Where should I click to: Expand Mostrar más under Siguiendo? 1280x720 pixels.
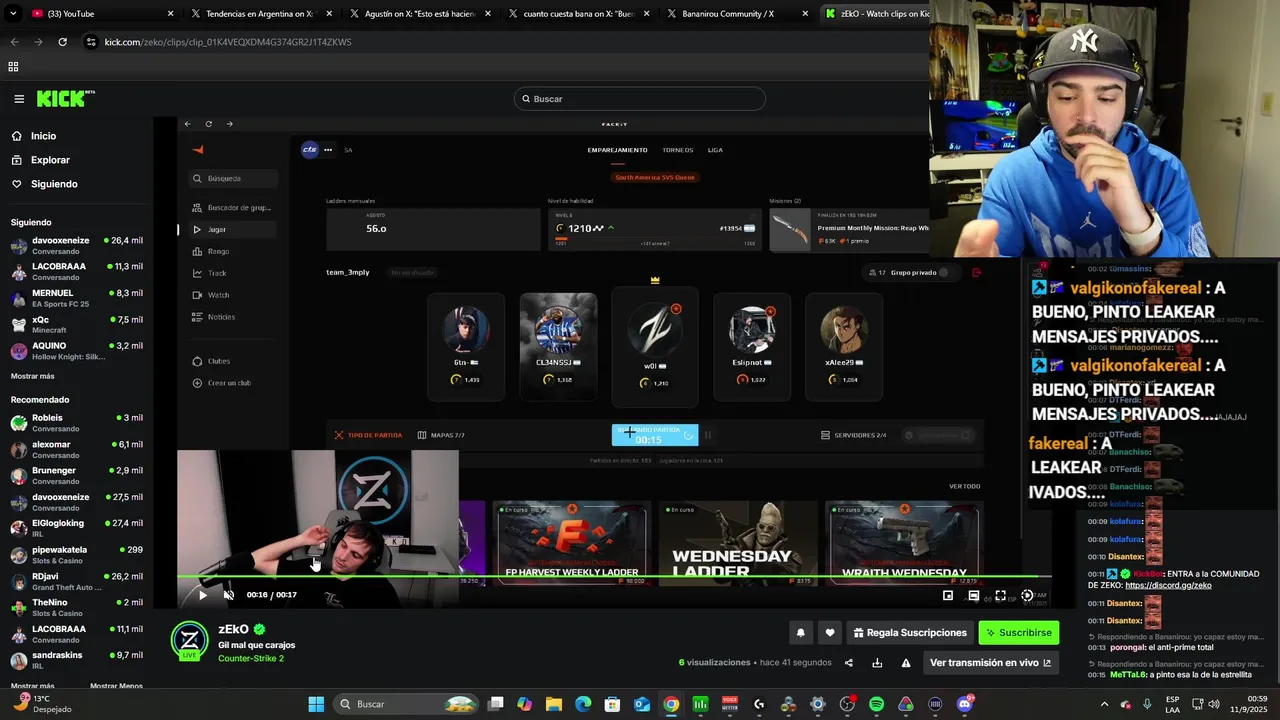click(x=33, y=376)
